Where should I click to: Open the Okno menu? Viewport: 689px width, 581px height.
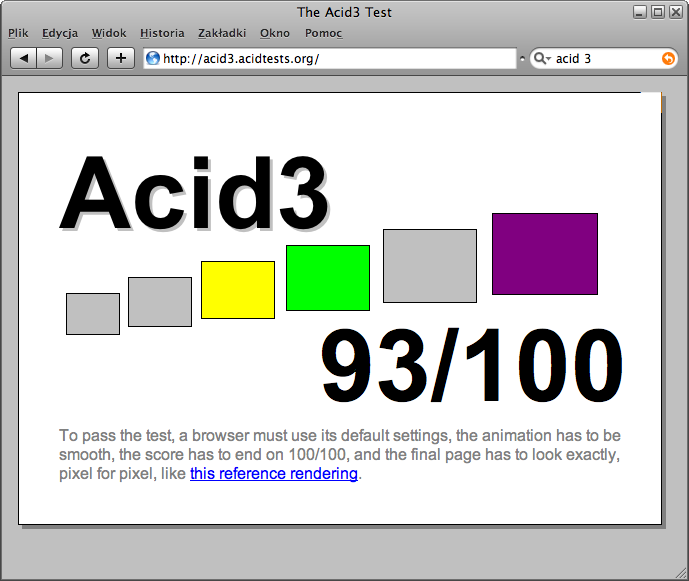(x=275, y=33)
